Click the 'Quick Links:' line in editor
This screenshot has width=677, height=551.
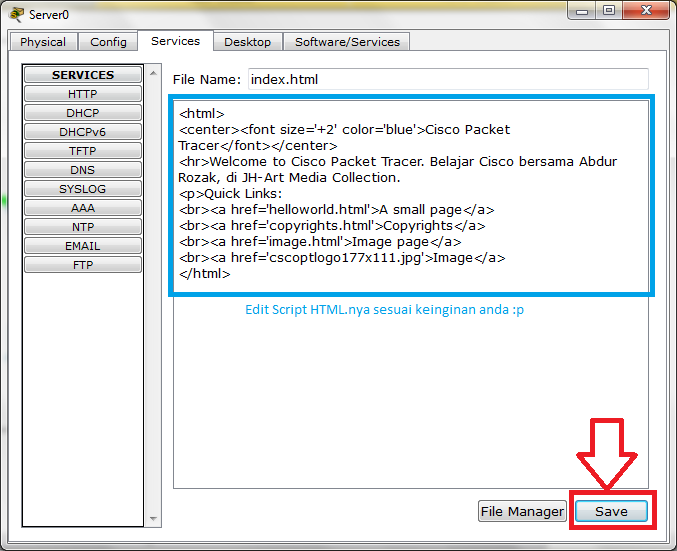tap(230, 193)
